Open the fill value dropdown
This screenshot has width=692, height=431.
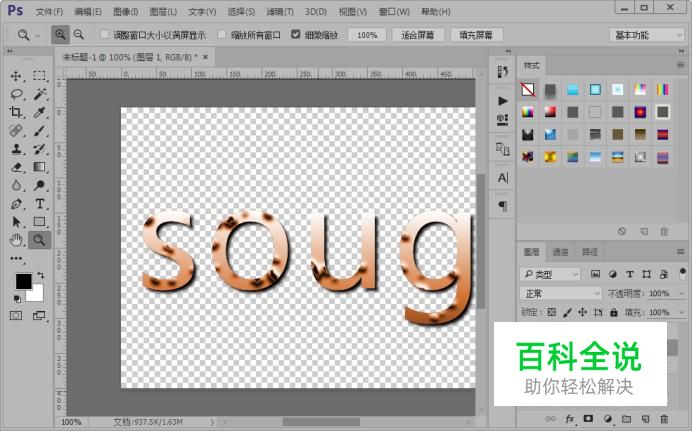pyautogui.click(x=681, y=312)
